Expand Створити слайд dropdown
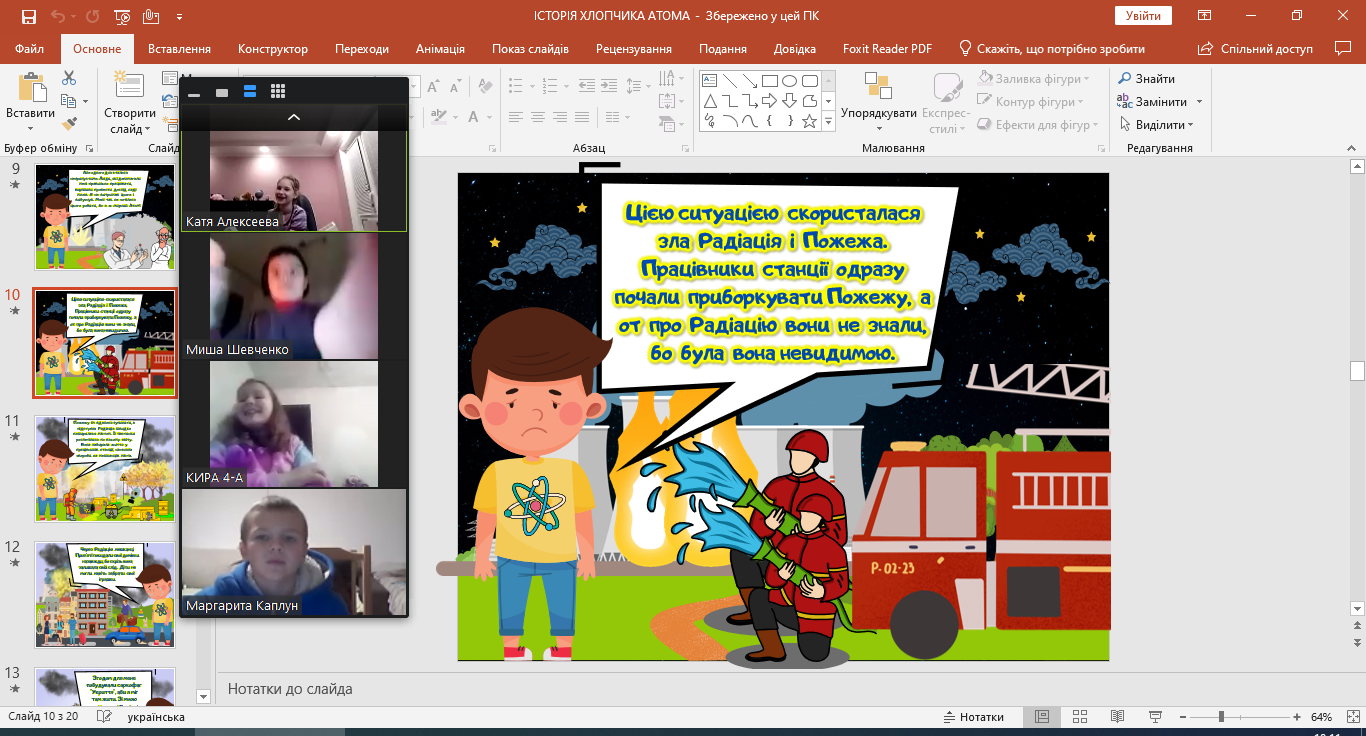Screen dimensions: 1366x736 tap(147, 129)
